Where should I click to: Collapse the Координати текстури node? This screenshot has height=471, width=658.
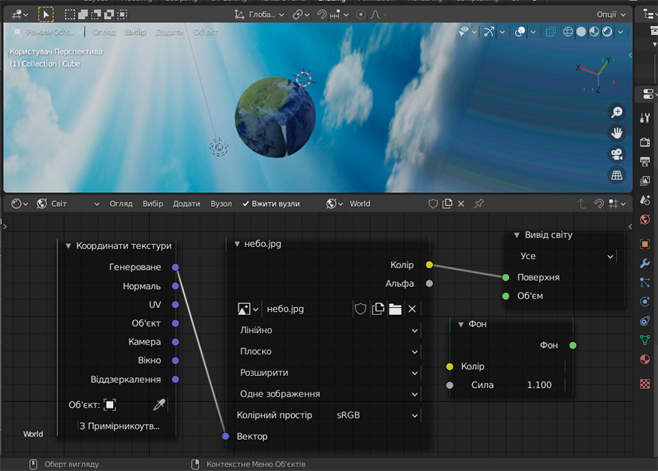68,246
